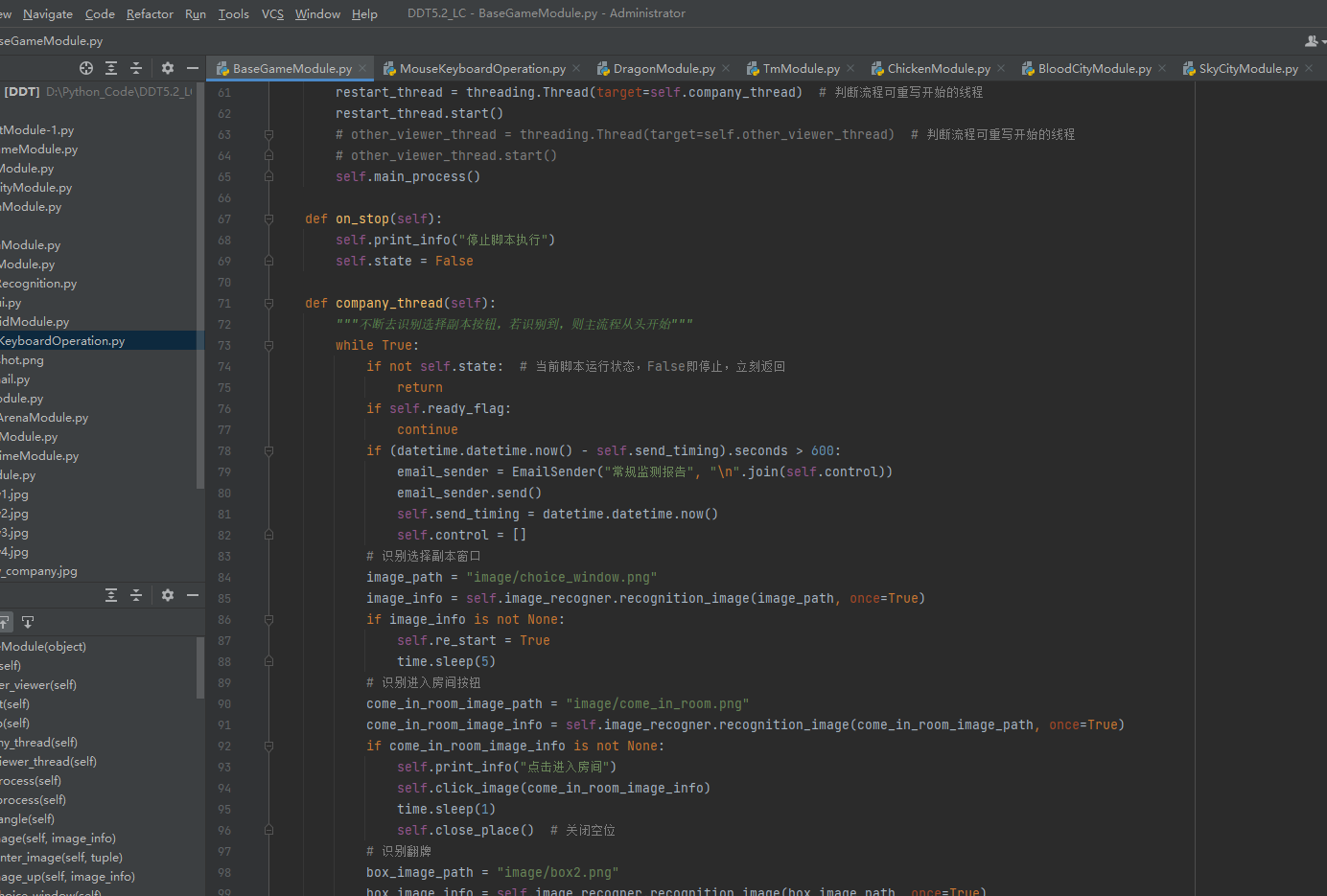Select the [DDT] project root node
1327x896 pixels.
point(22,91)
